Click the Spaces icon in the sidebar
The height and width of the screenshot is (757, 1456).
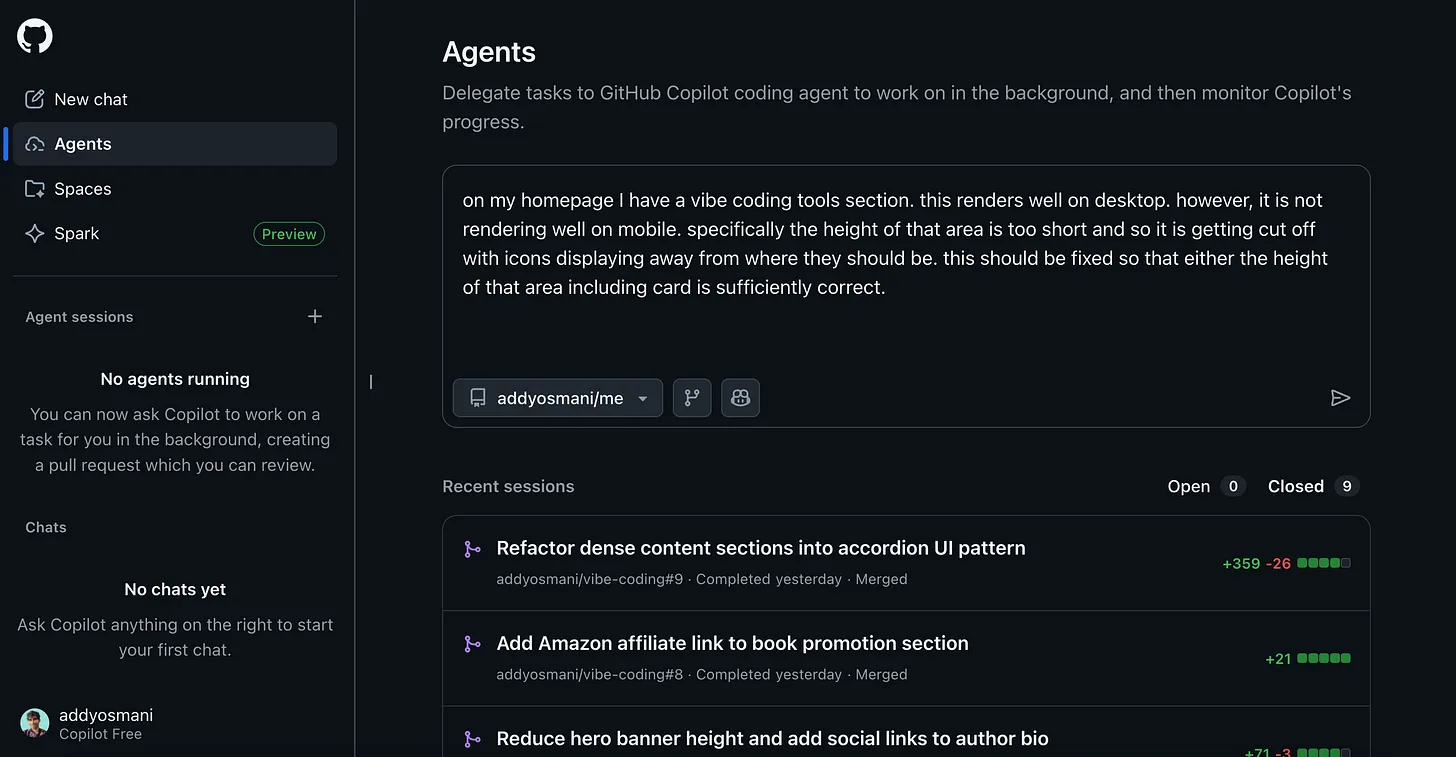coord(35,188)
